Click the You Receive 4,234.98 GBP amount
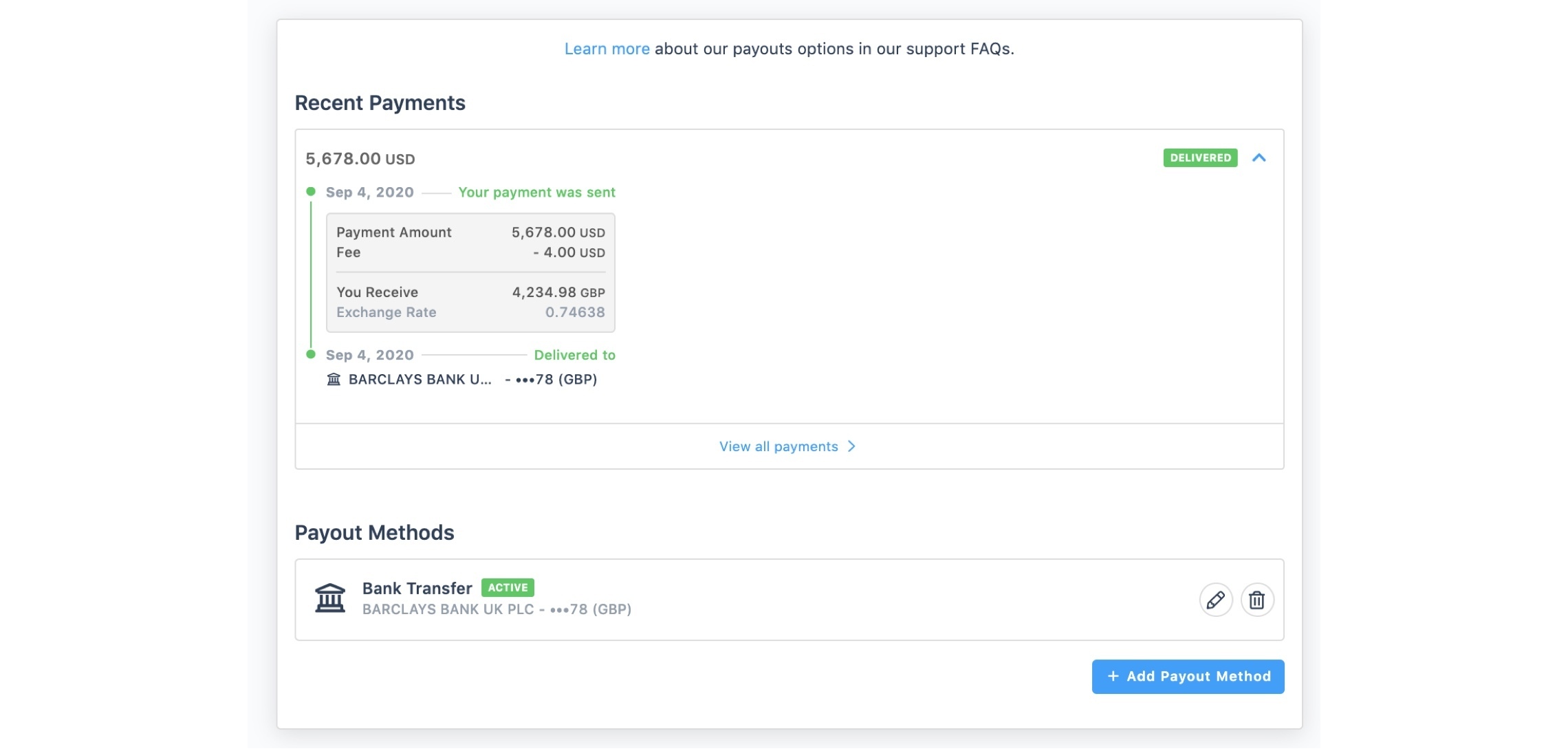 [x=558, y=292]
